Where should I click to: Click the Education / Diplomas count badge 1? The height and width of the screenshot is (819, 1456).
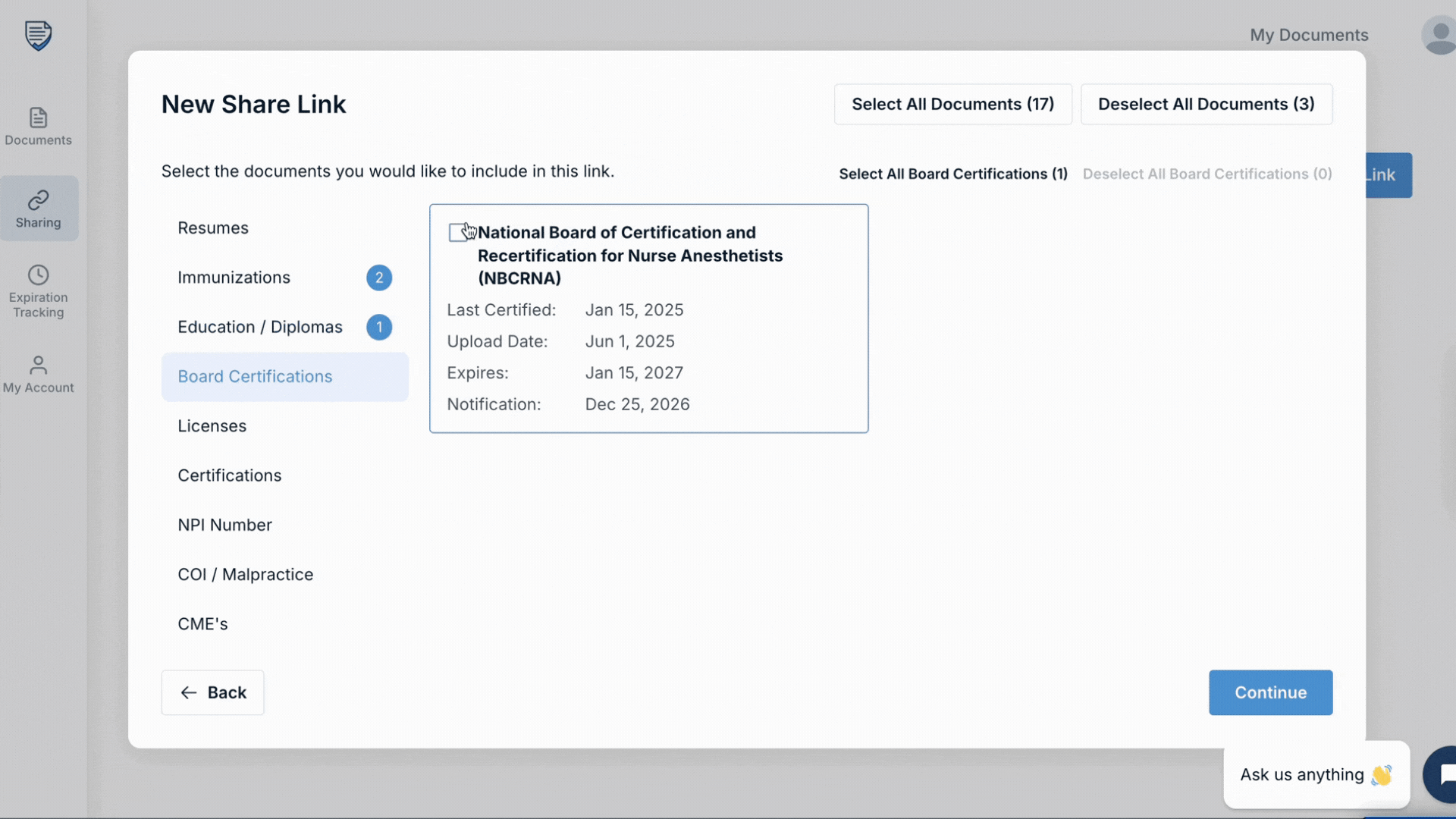point(379,327)
